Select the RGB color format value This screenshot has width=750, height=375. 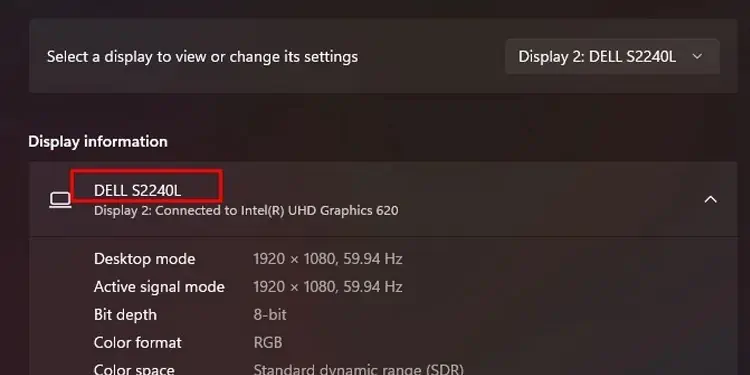coord(268,342)
